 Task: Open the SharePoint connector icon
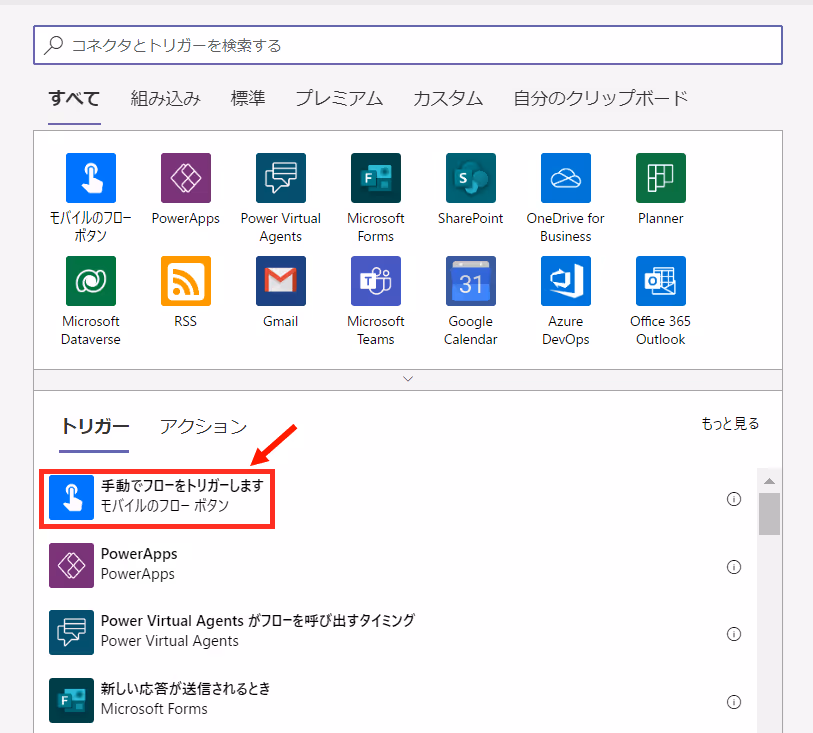(471, 178)
